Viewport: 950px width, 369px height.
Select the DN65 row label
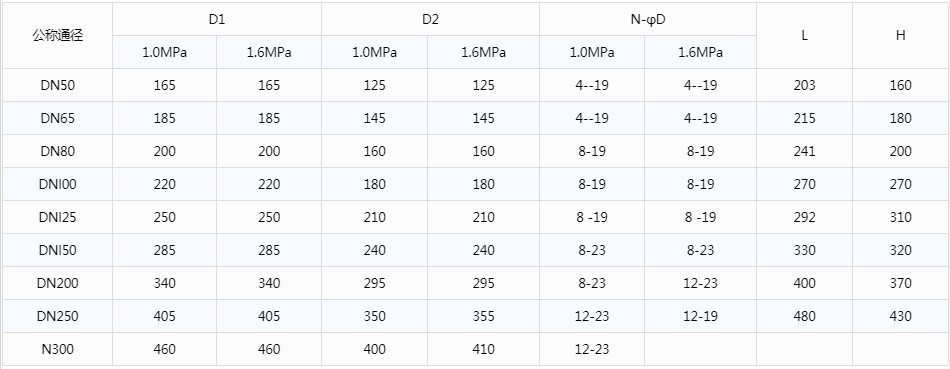(x=58, y=118)
